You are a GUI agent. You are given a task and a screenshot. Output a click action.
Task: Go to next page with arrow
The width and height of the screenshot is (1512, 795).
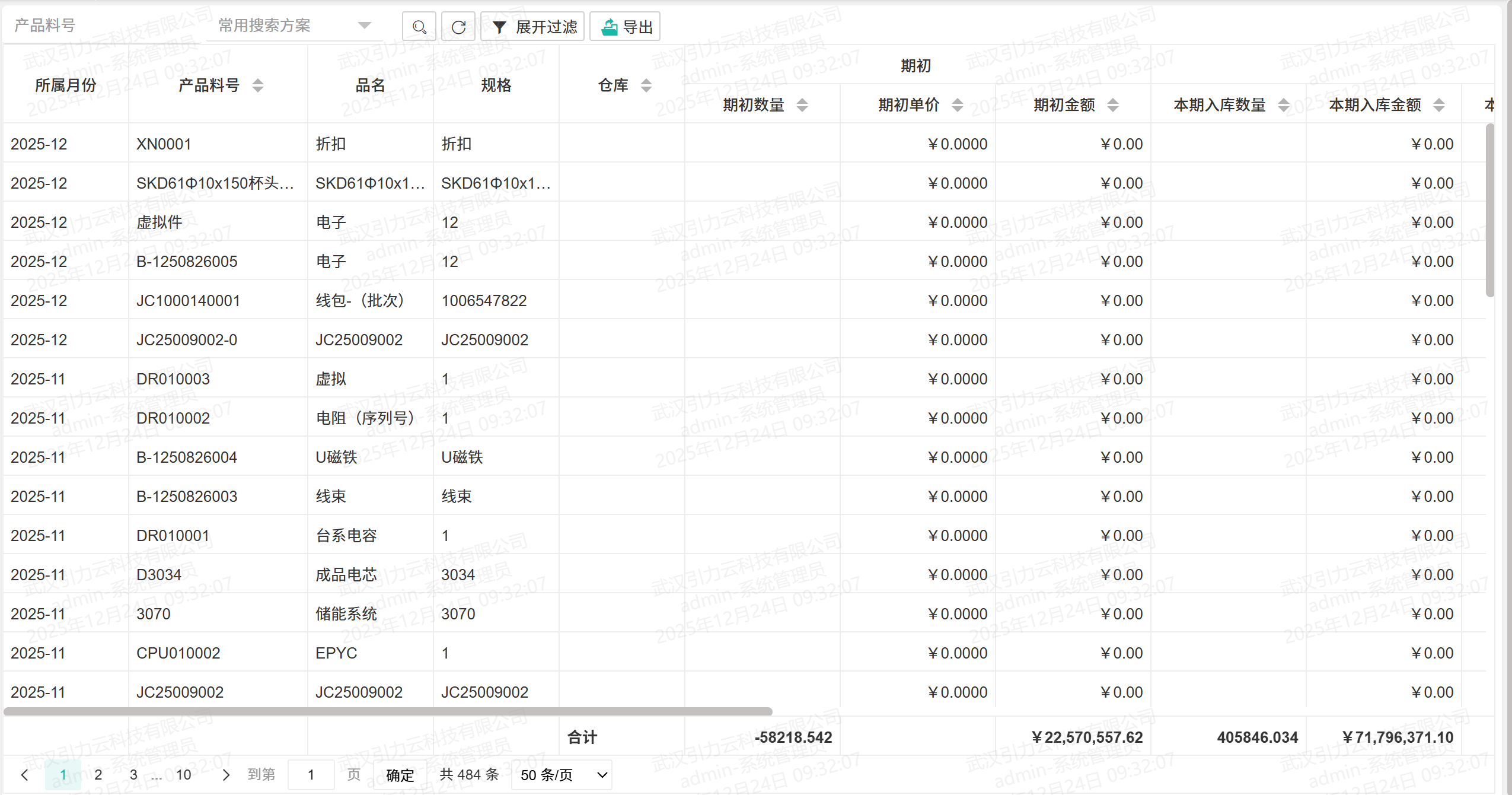pyautogui.click(x=225, y=775)
